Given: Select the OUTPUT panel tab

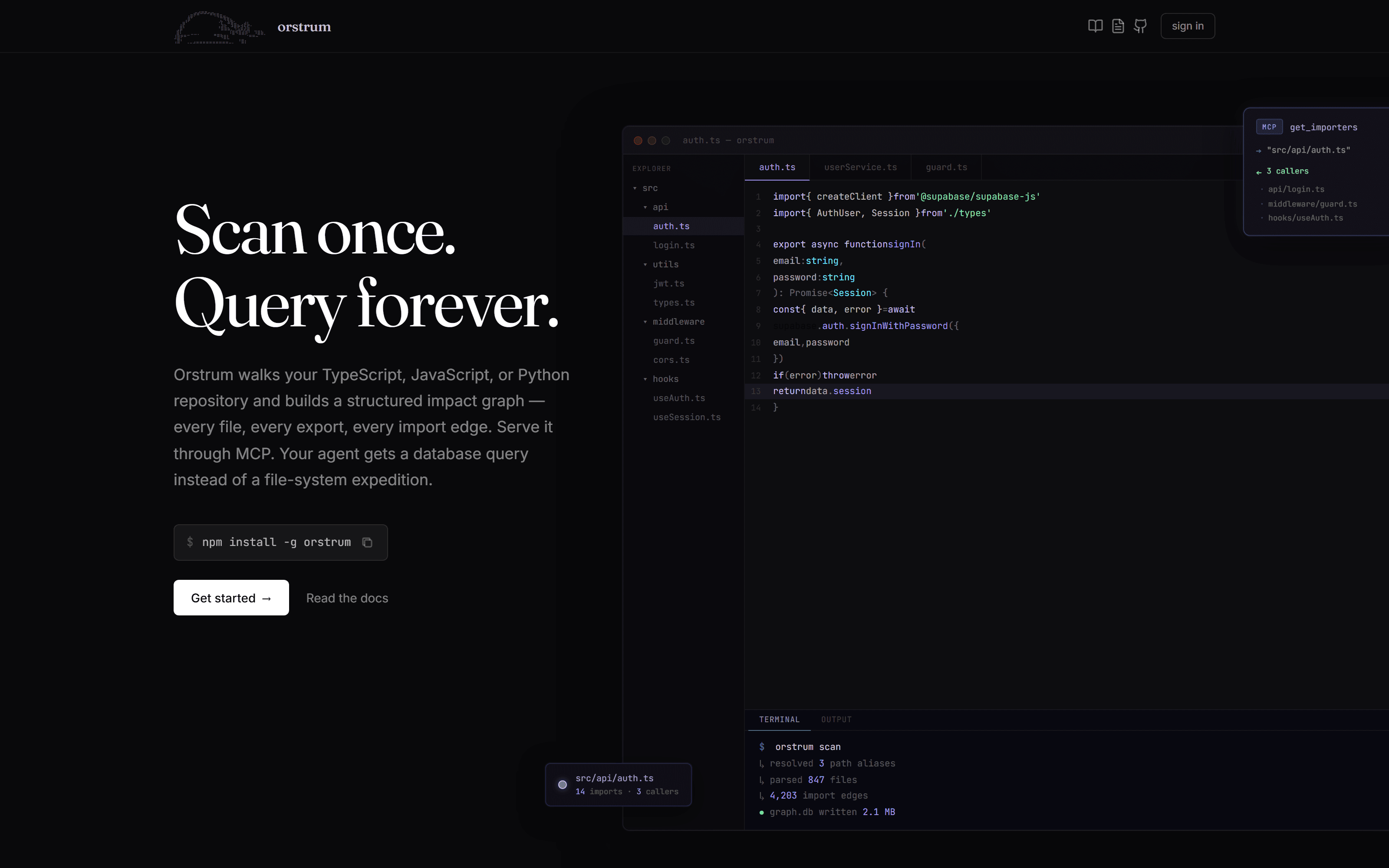Looking at the screenshot, I should tap(836, 719).
